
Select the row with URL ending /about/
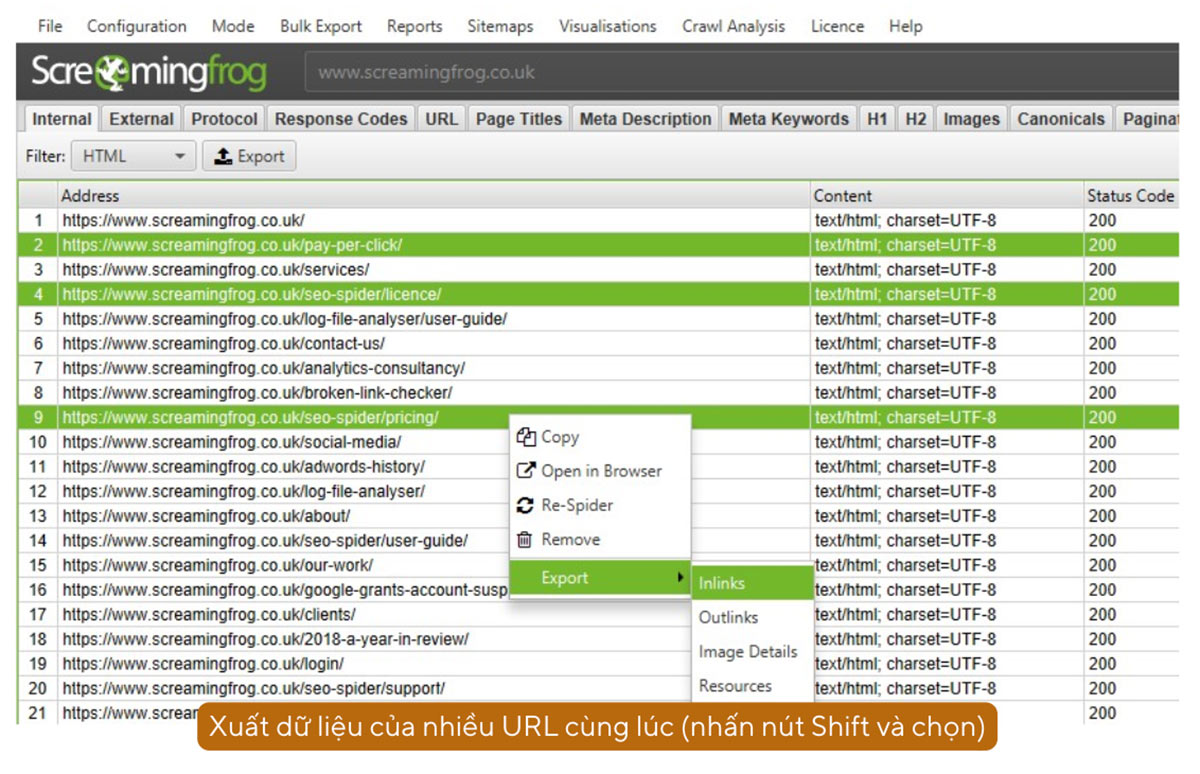click(x=598, y=516)
